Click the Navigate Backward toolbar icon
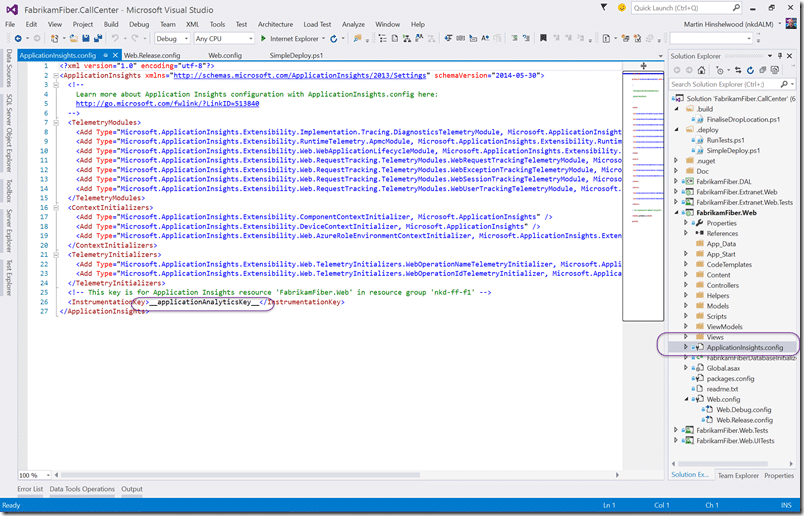Screen dimensions: 804x516 click(18, 38)
